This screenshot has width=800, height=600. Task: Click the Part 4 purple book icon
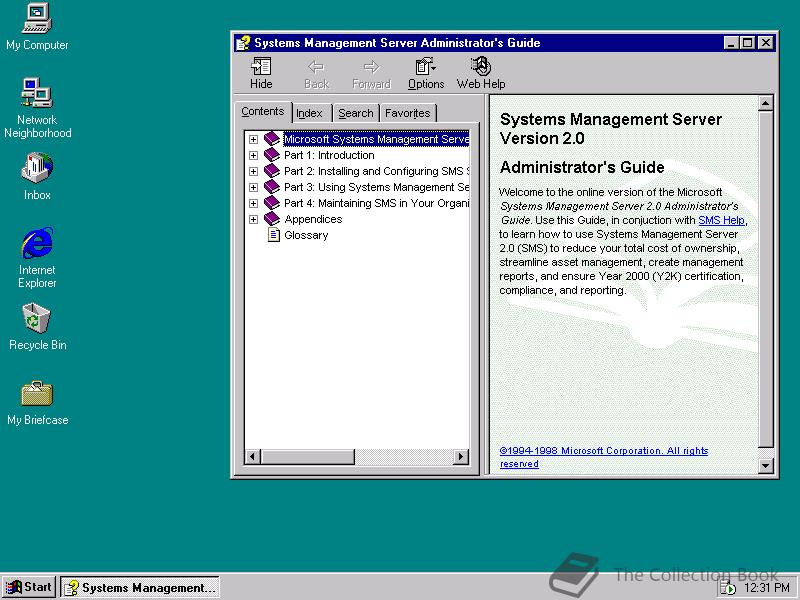[x=272, y=203]
